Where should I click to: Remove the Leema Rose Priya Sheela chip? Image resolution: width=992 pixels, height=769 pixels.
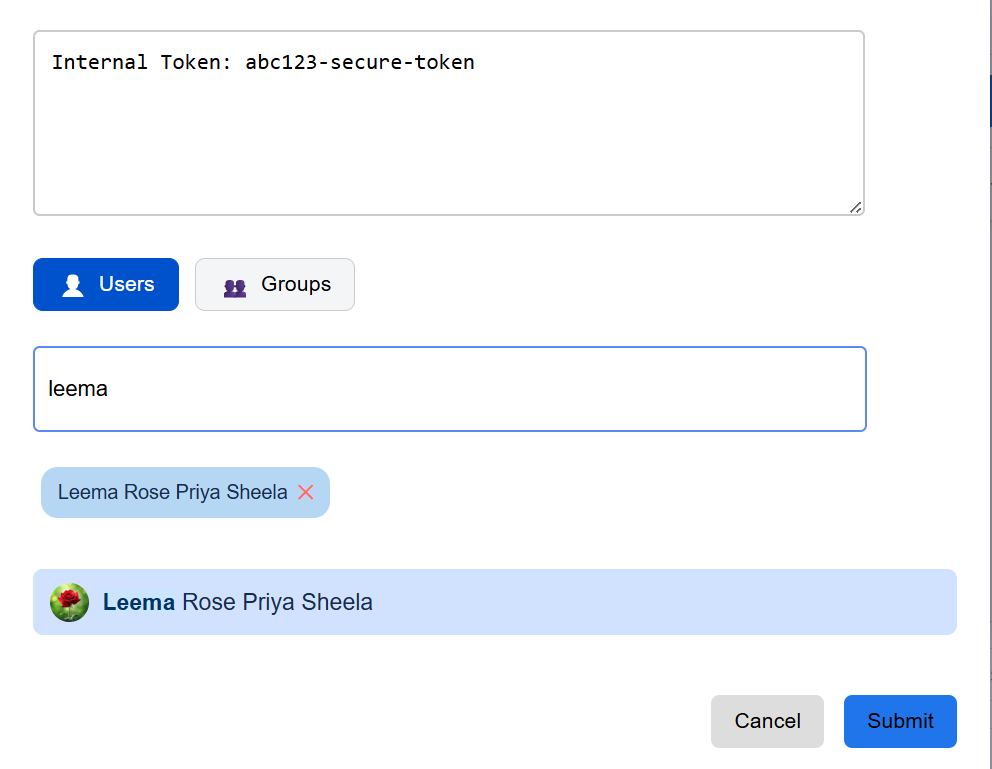coord(306,492)
